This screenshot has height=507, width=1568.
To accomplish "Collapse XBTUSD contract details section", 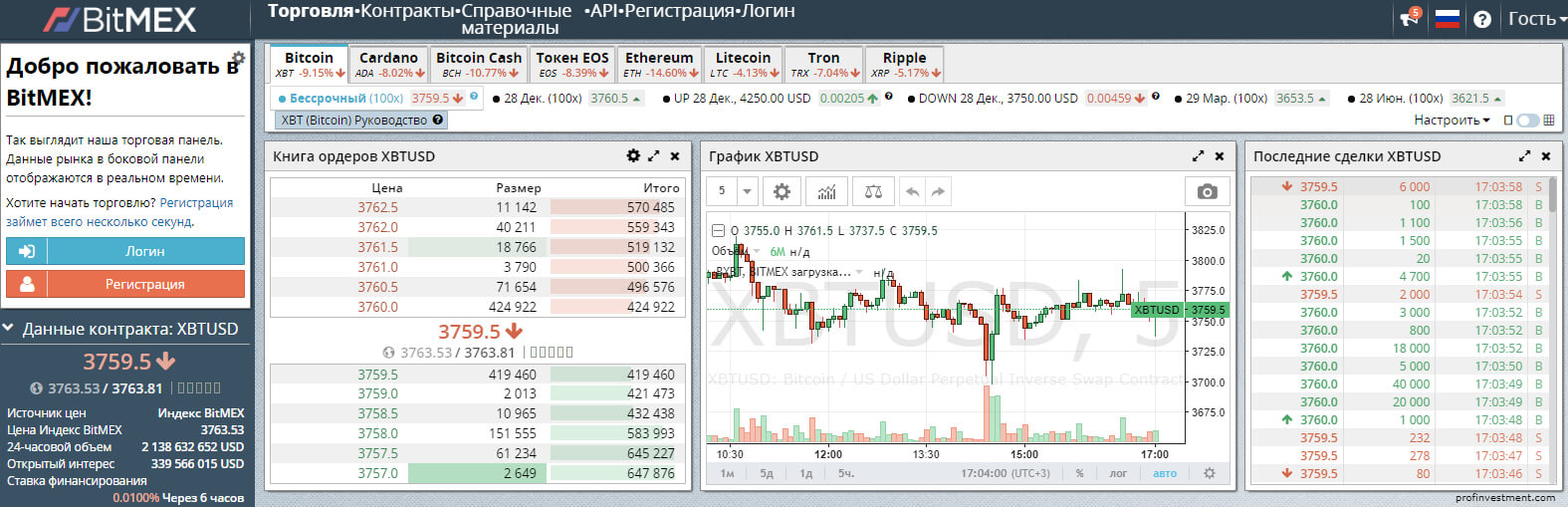I will pyautogui.click(x=8, y=328).
